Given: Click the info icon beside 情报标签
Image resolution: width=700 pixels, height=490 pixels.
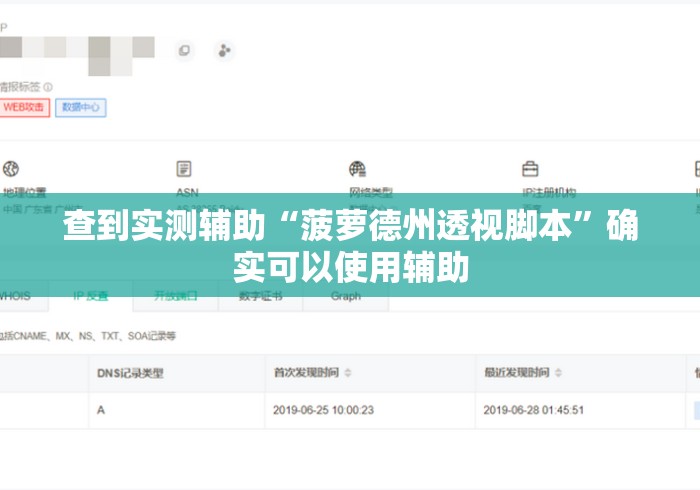Looking at the screenshot, I should [48, 87].
